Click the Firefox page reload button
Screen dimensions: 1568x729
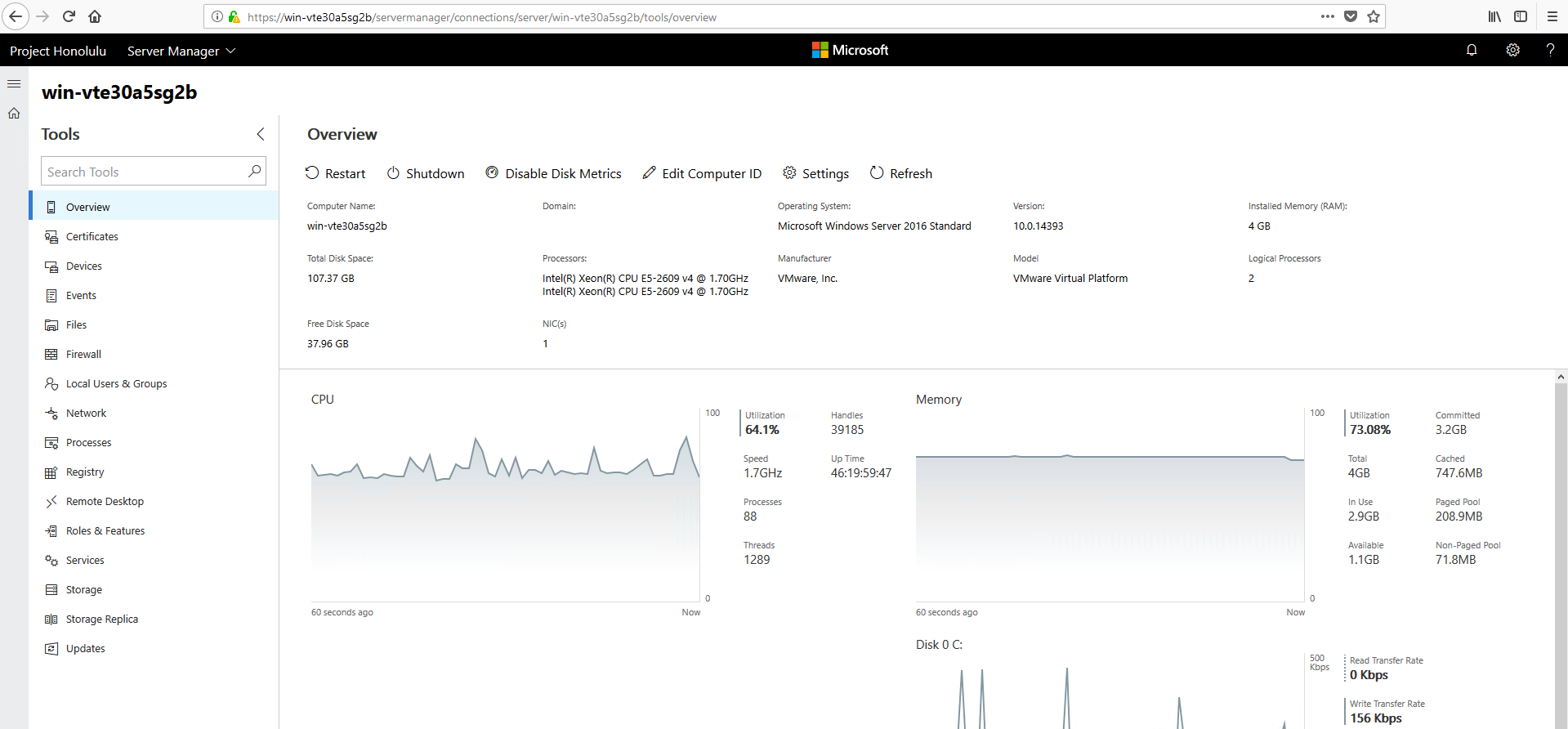tap(69, 16)
